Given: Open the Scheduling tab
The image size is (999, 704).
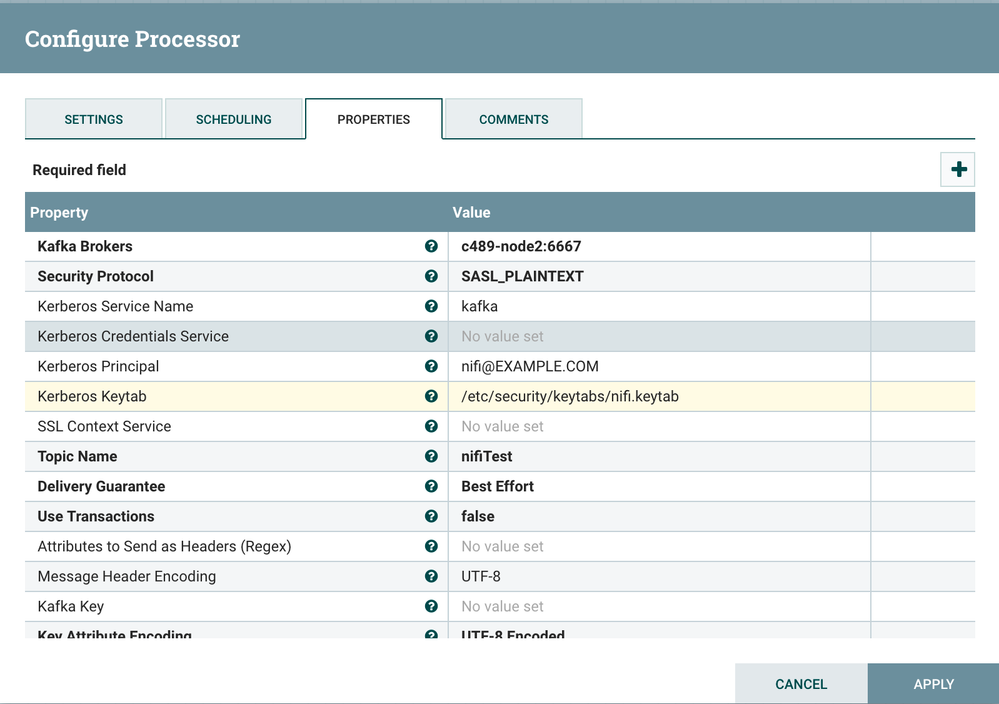Looking at the screenshot, I should click(x=233, y=119).
